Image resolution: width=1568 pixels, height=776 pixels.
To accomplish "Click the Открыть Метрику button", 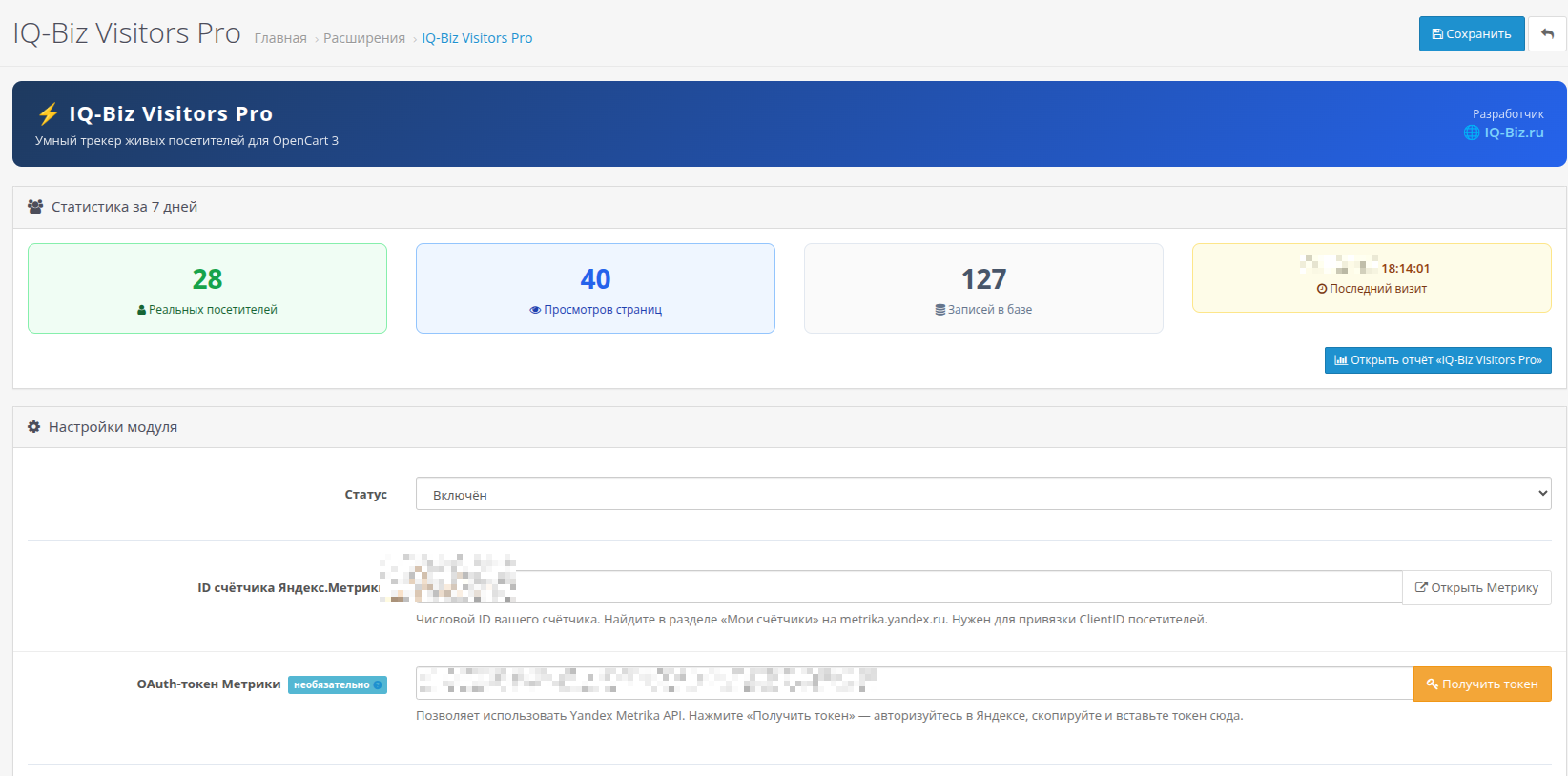I will (1476, 587).
